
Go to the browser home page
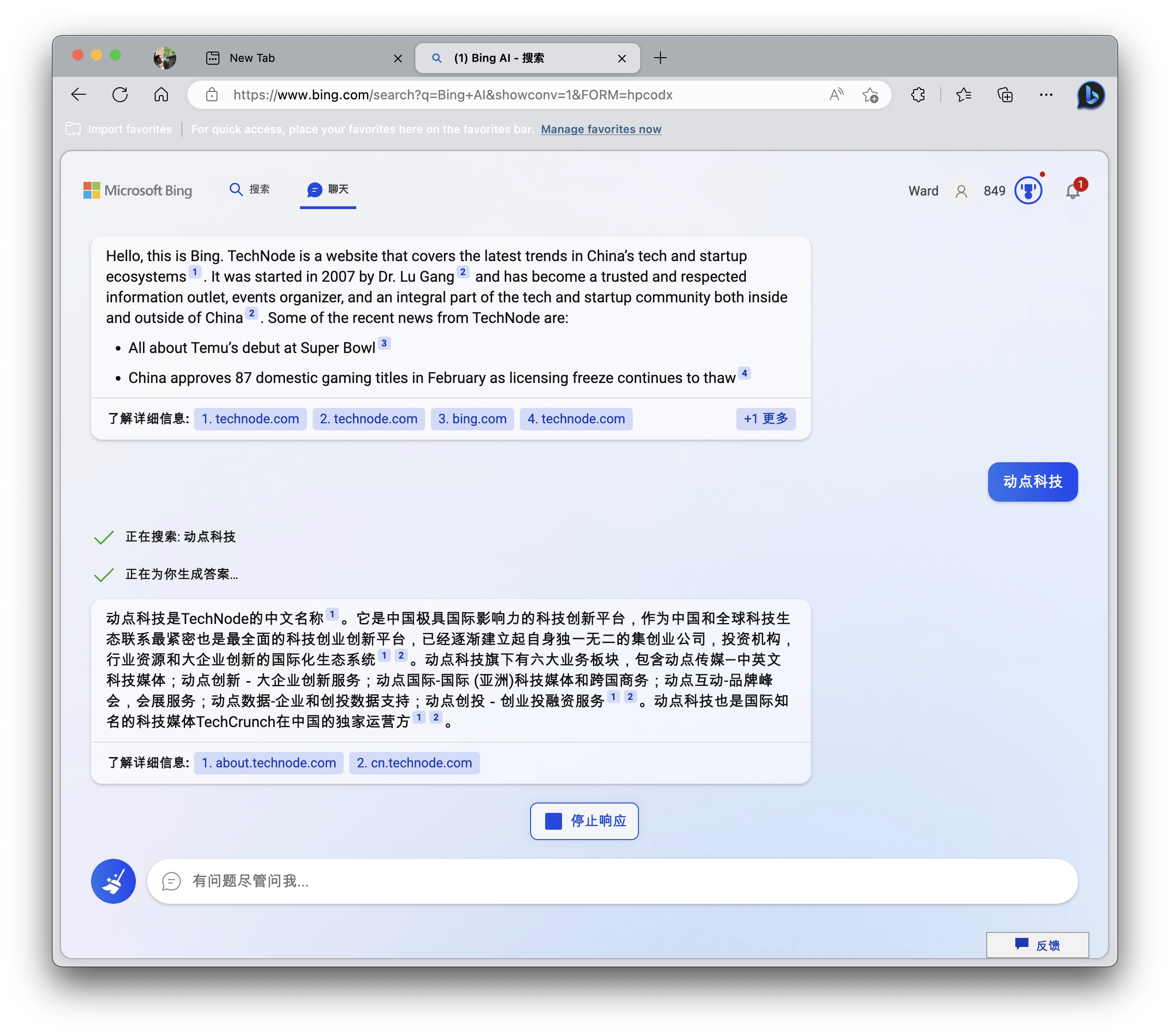click(x=161, y=95)
